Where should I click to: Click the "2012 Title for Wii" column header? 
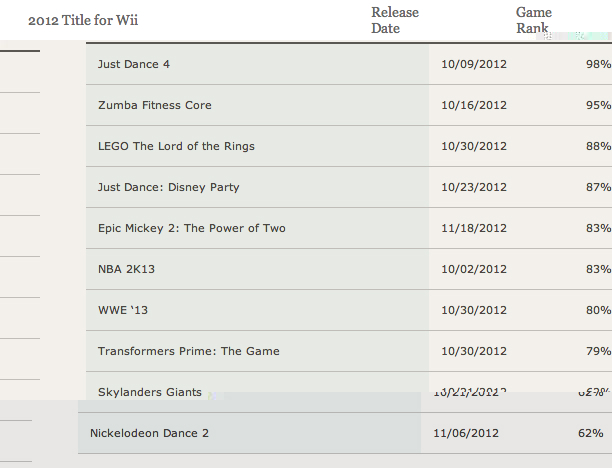(83, 20)
